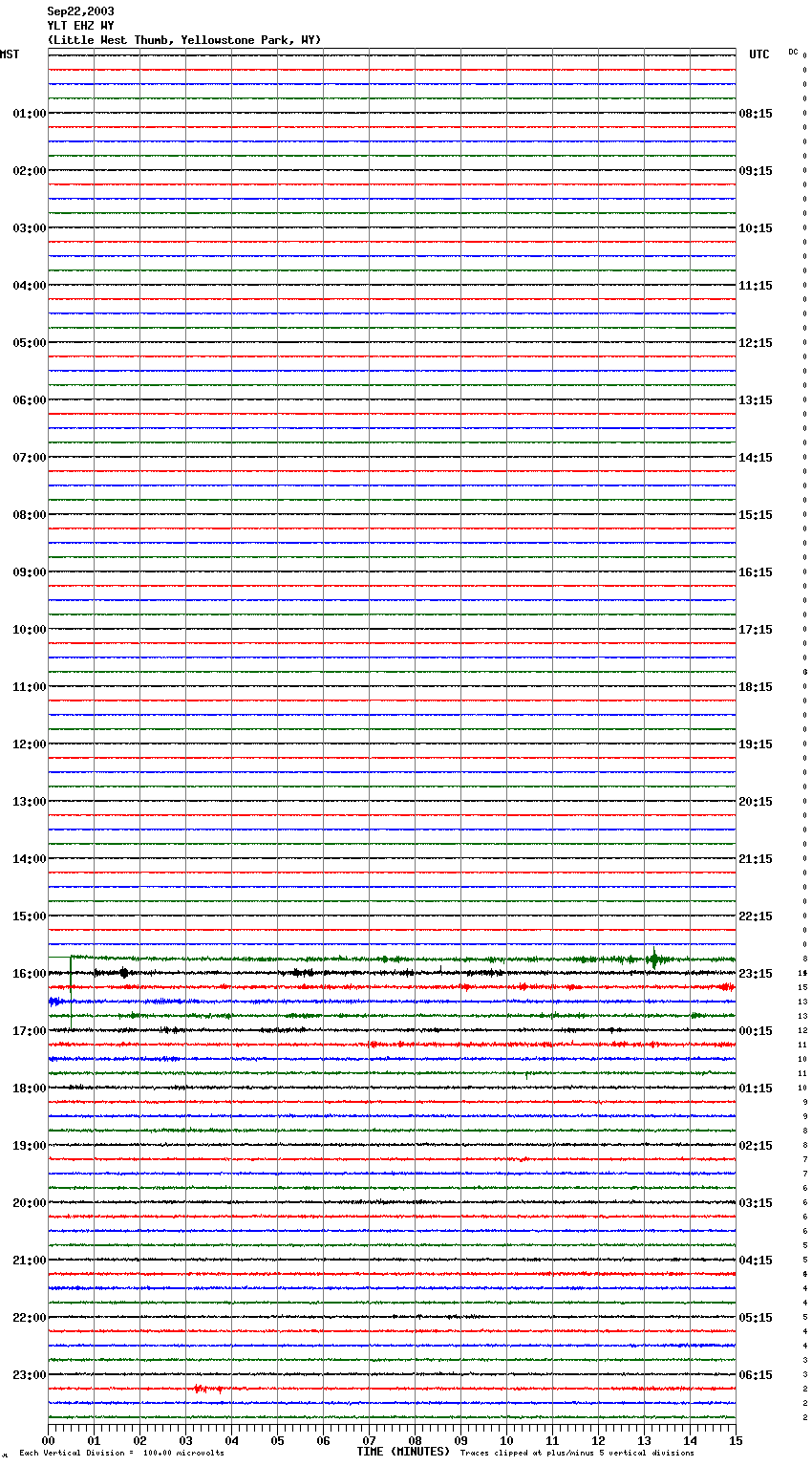Select the 14:00 MST time label
Screen dimensions: 812x1466
tap(30, 859)
